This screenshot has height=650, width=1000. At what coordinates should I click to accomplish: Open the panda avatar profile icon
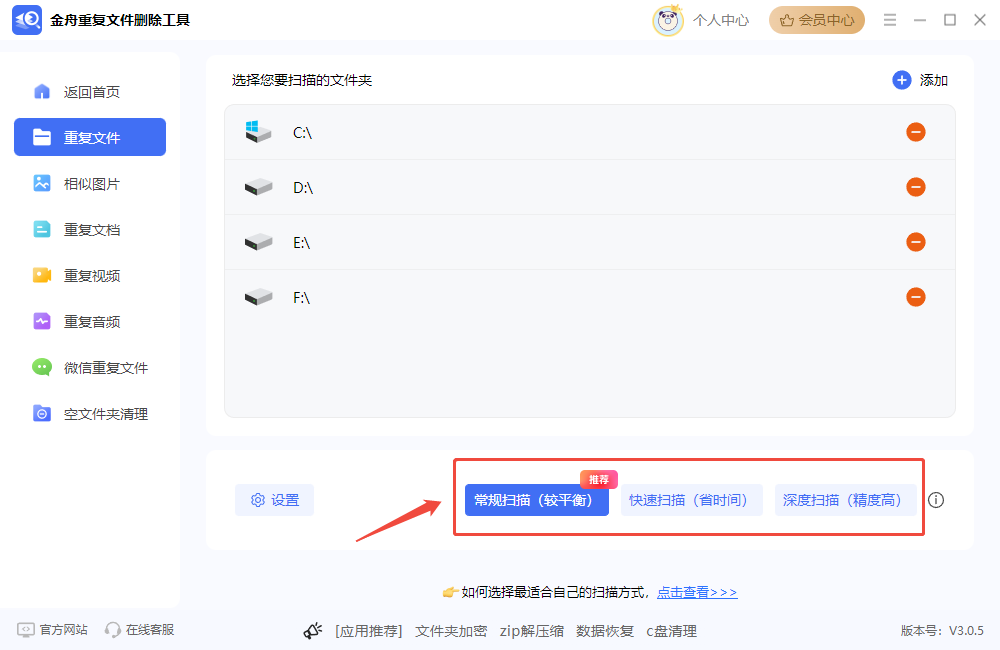[668, 20]
